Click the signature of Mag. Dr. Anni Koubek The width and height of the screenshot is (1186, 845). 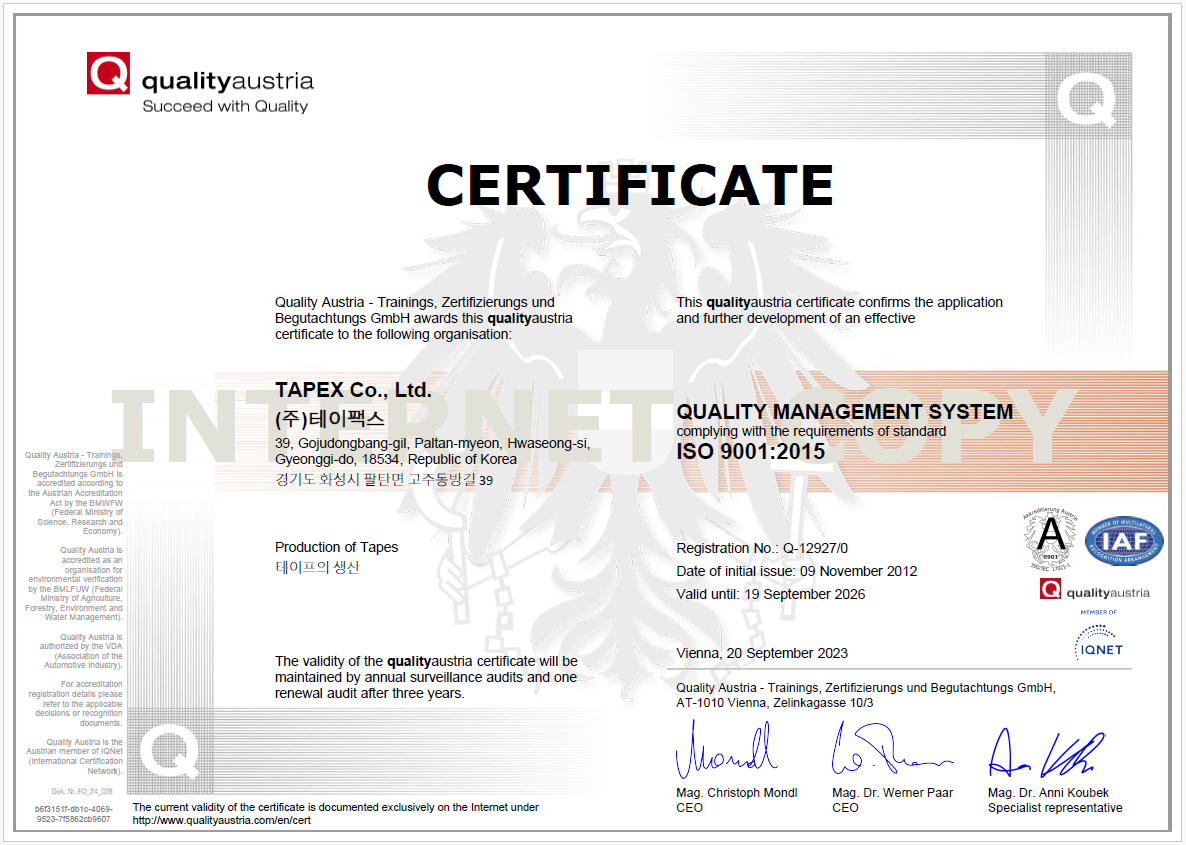pos(1047,753)
